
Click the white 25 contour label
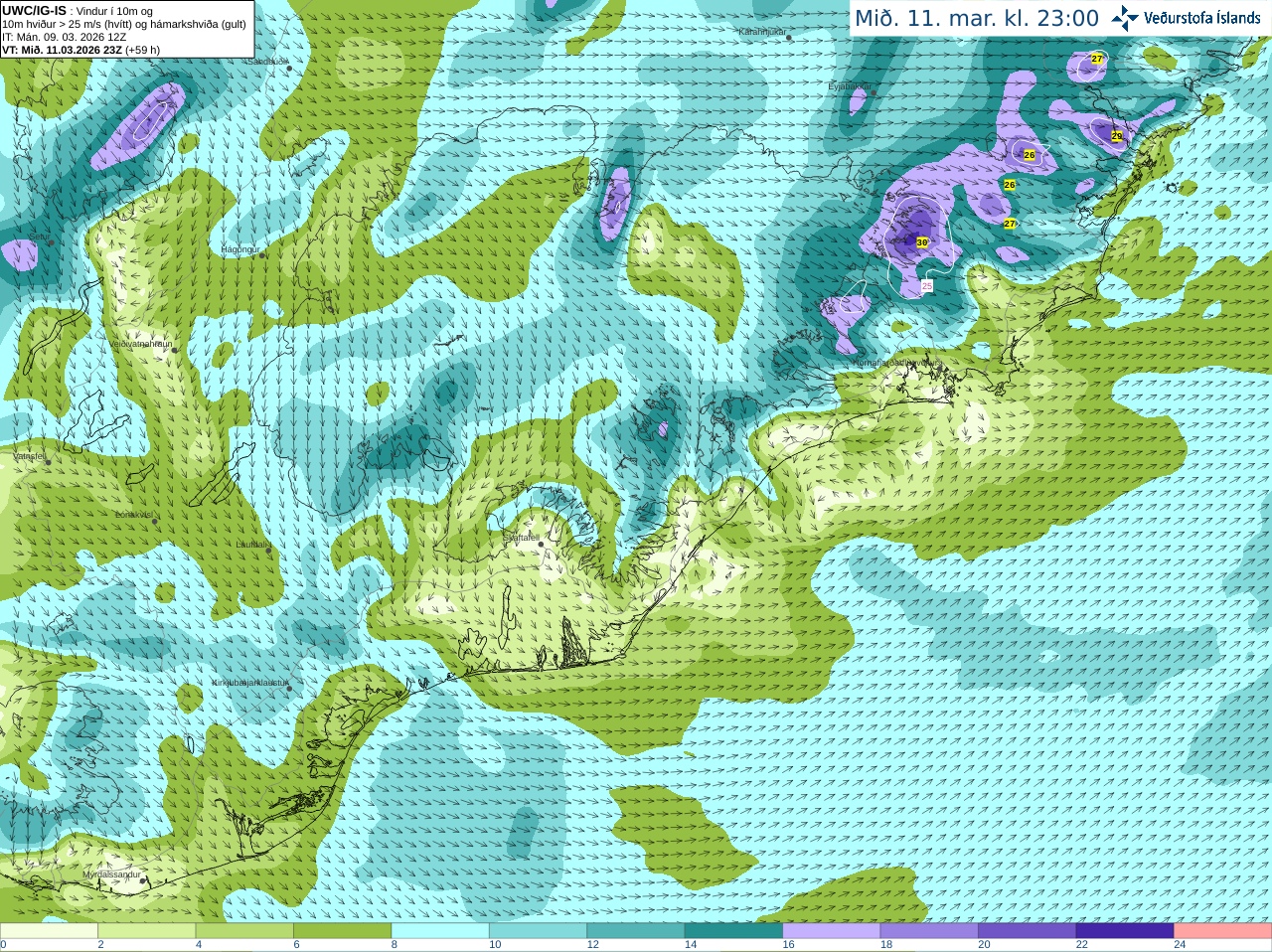pos(927,285)
